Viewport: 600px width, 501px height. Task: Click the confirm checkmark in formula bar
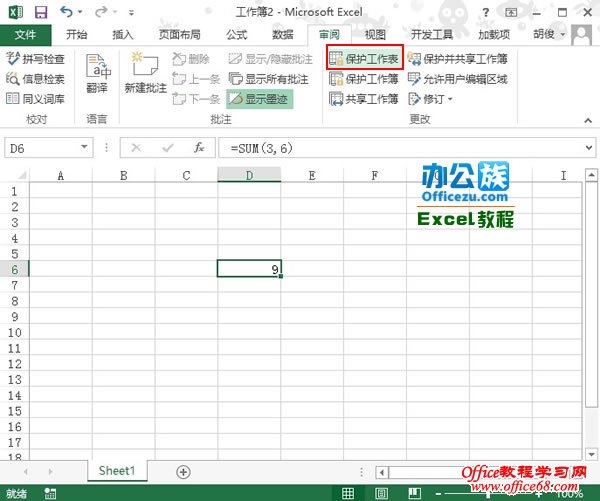click(168, 147)
